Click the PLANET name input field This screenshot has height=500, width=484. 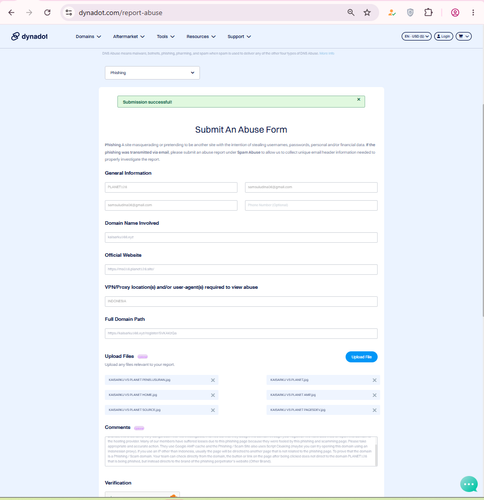(x=171, y=187)
